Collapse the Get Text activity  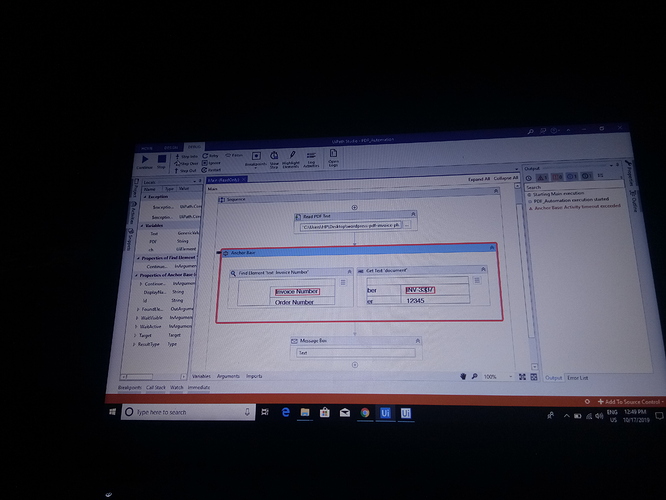tap(483, 269)
